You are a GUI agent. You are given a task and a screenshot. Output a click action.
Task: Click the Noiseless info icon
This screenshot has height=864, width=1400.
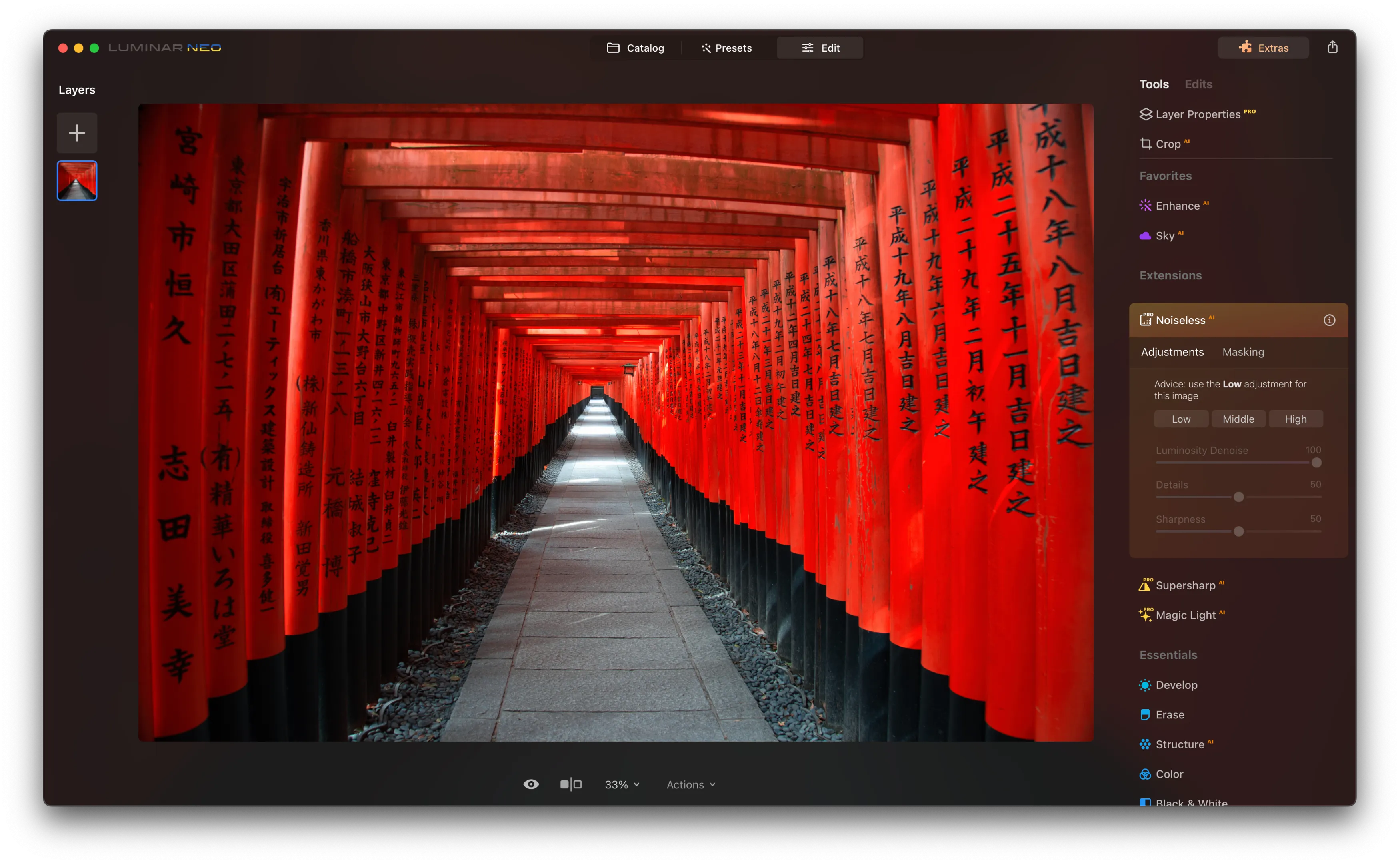click(1329, 320)
